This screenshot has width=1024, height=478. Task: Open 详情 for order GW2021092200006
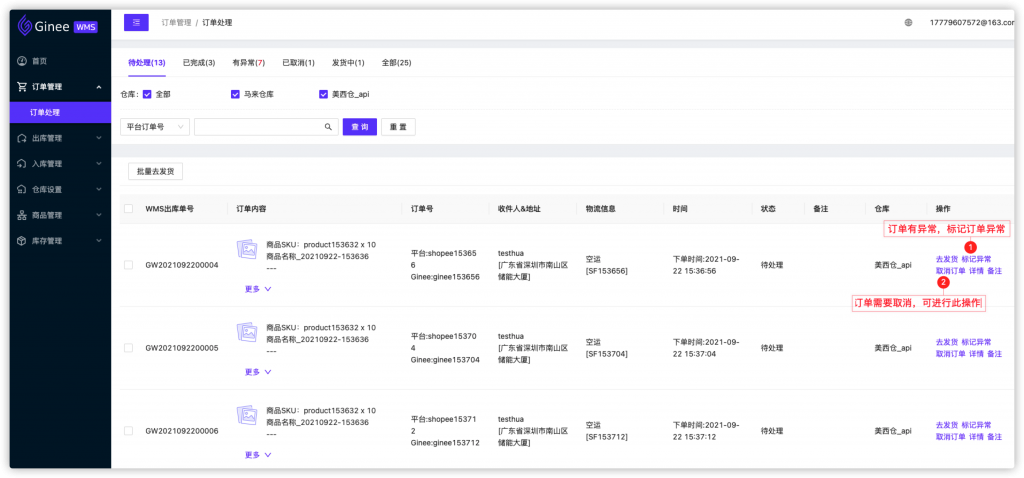coord(976,436)
